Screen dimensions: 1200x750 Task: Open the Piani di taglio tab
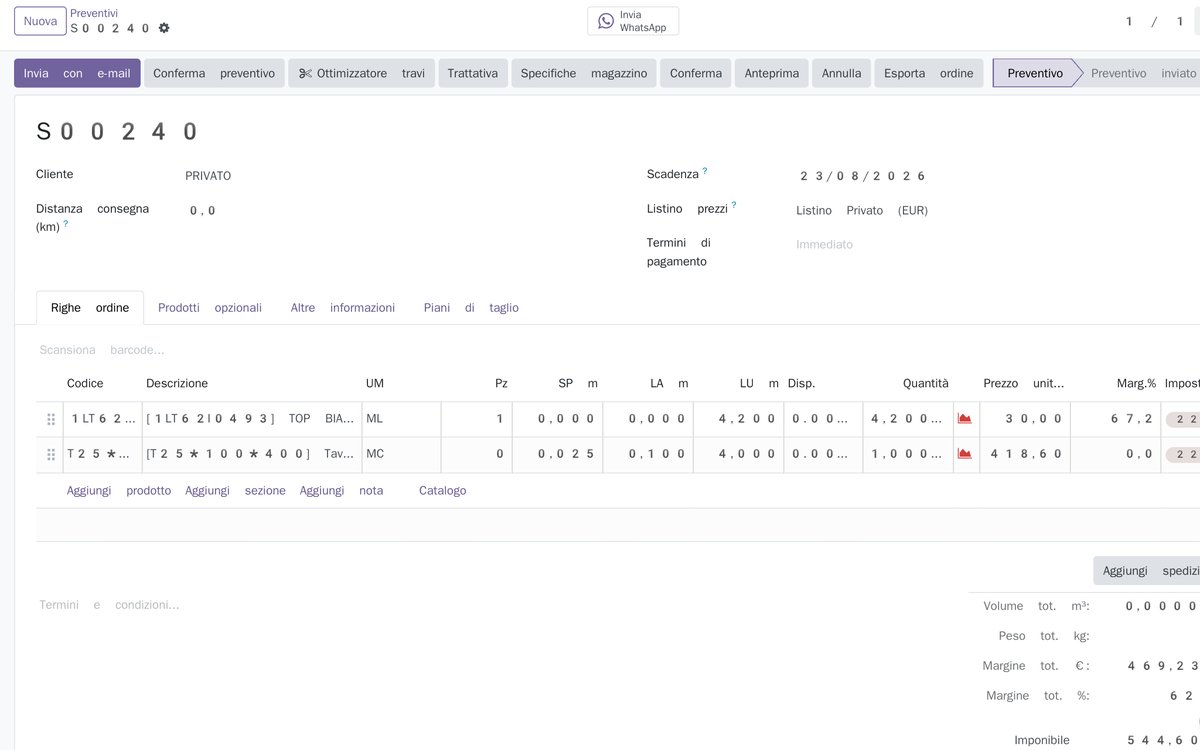point(471,308)
